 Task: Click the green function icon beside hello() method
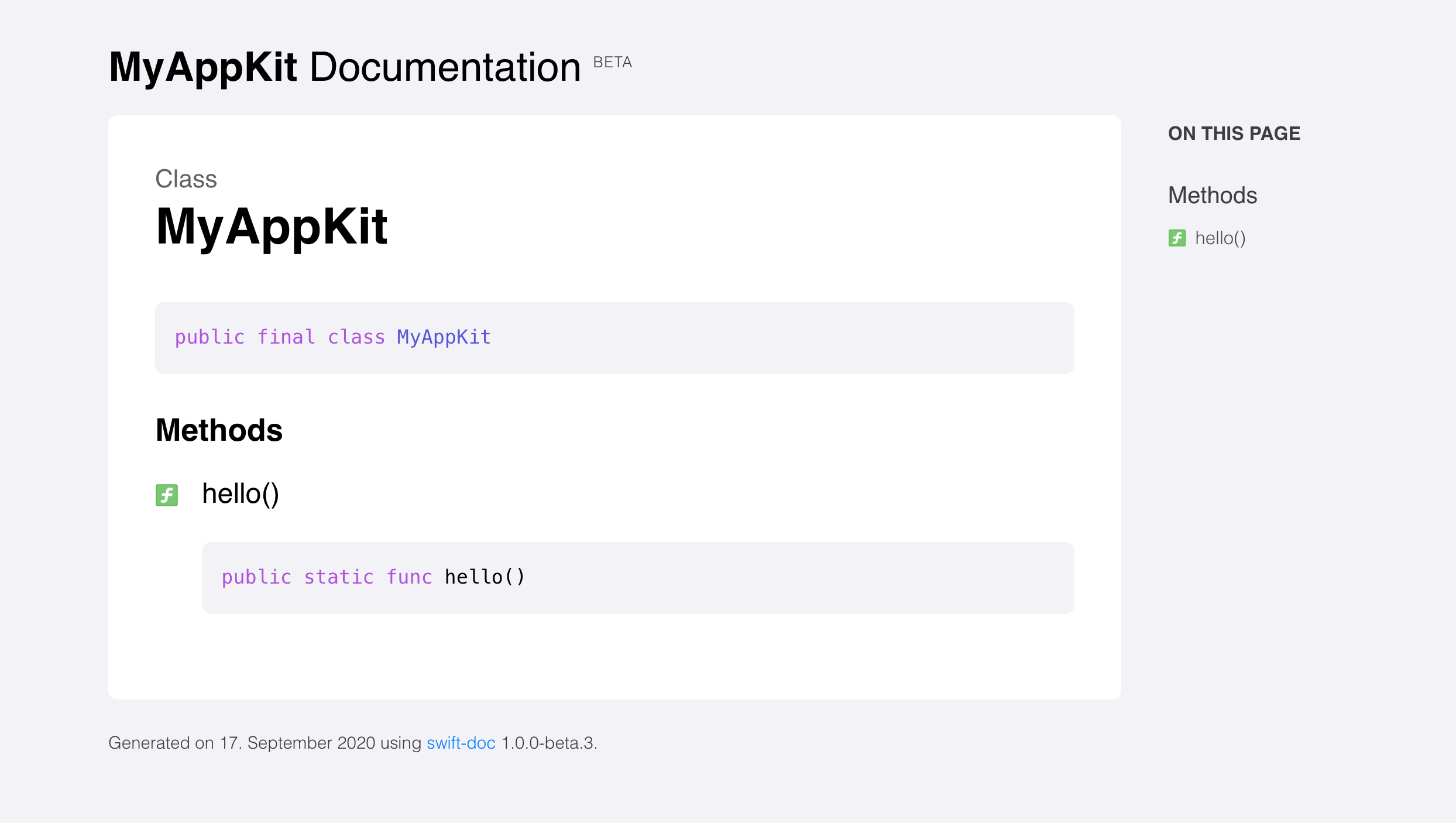coord(167,495)
